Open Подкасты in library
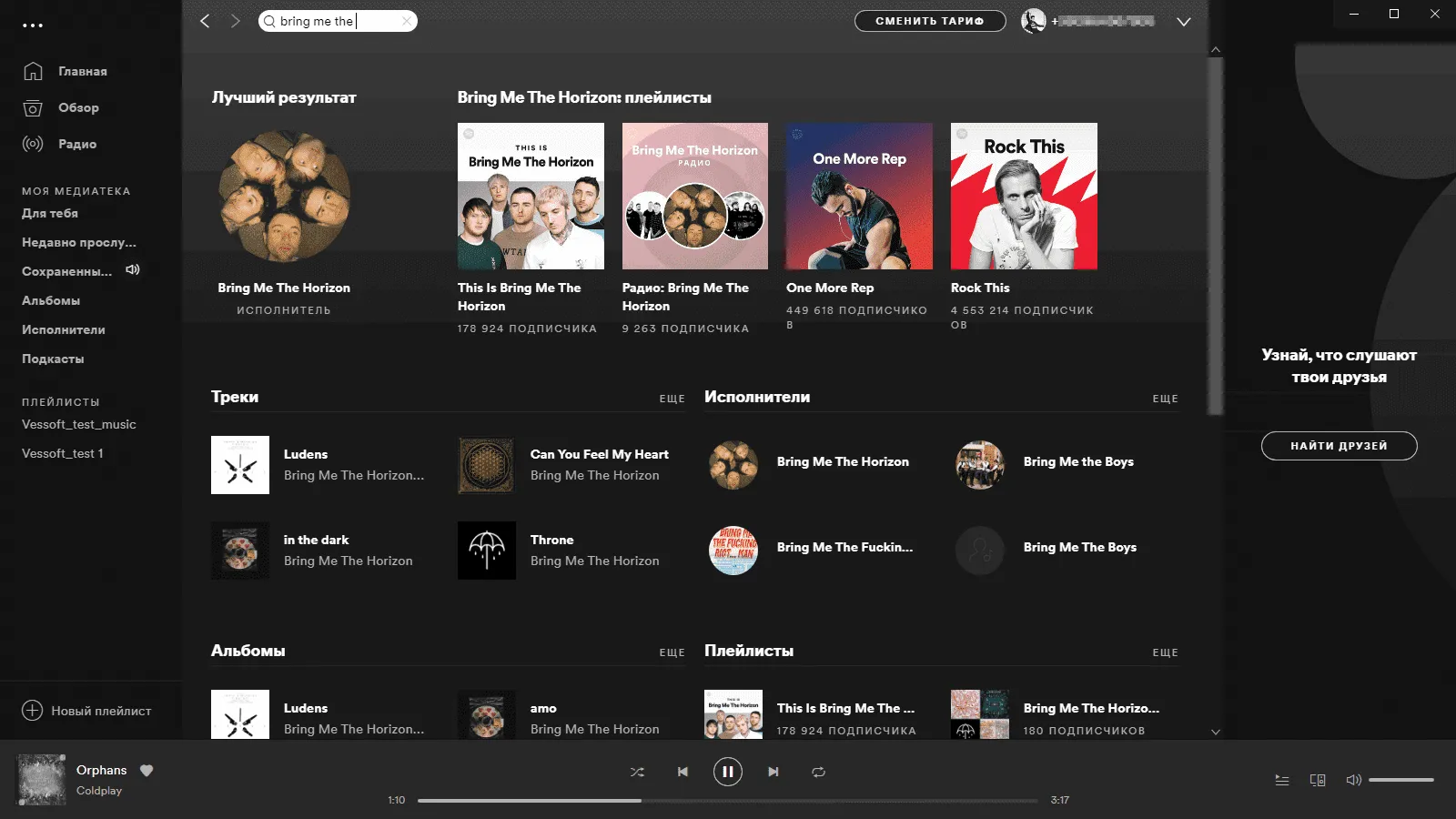 click(53, 359)
